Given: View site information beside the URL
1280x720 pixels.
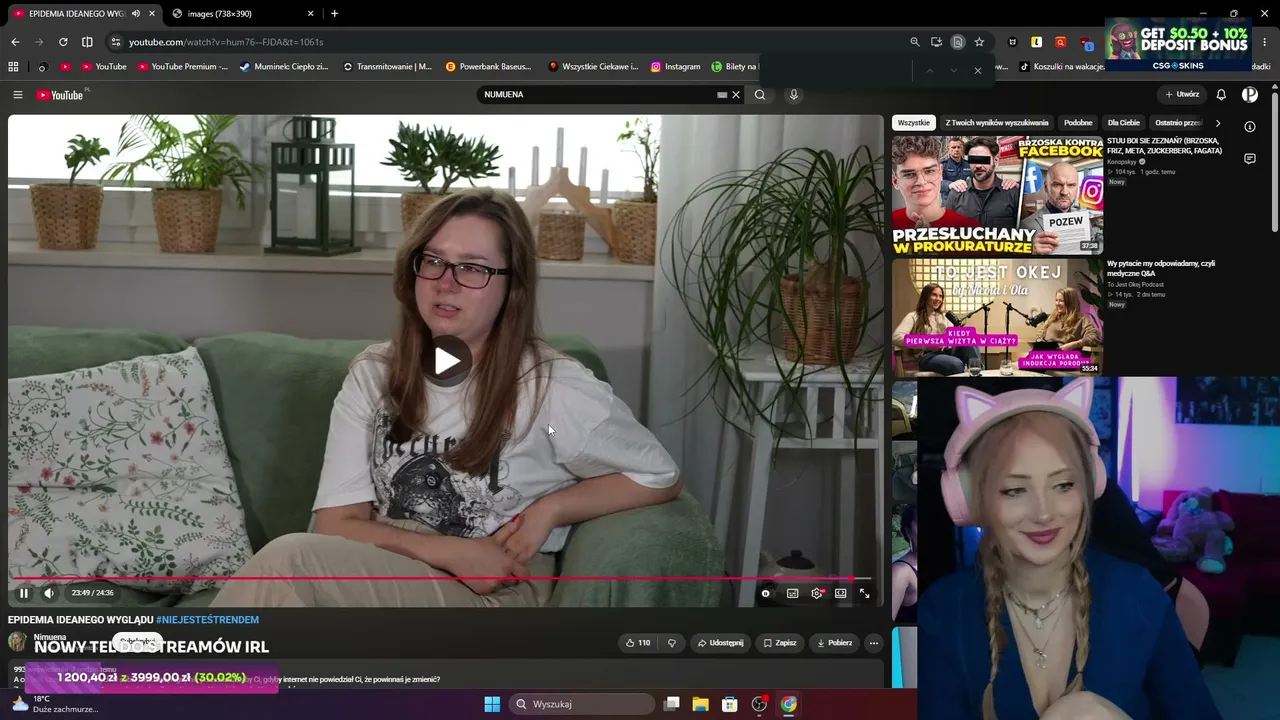Looking at the screenshot, I should pos(116,42).
